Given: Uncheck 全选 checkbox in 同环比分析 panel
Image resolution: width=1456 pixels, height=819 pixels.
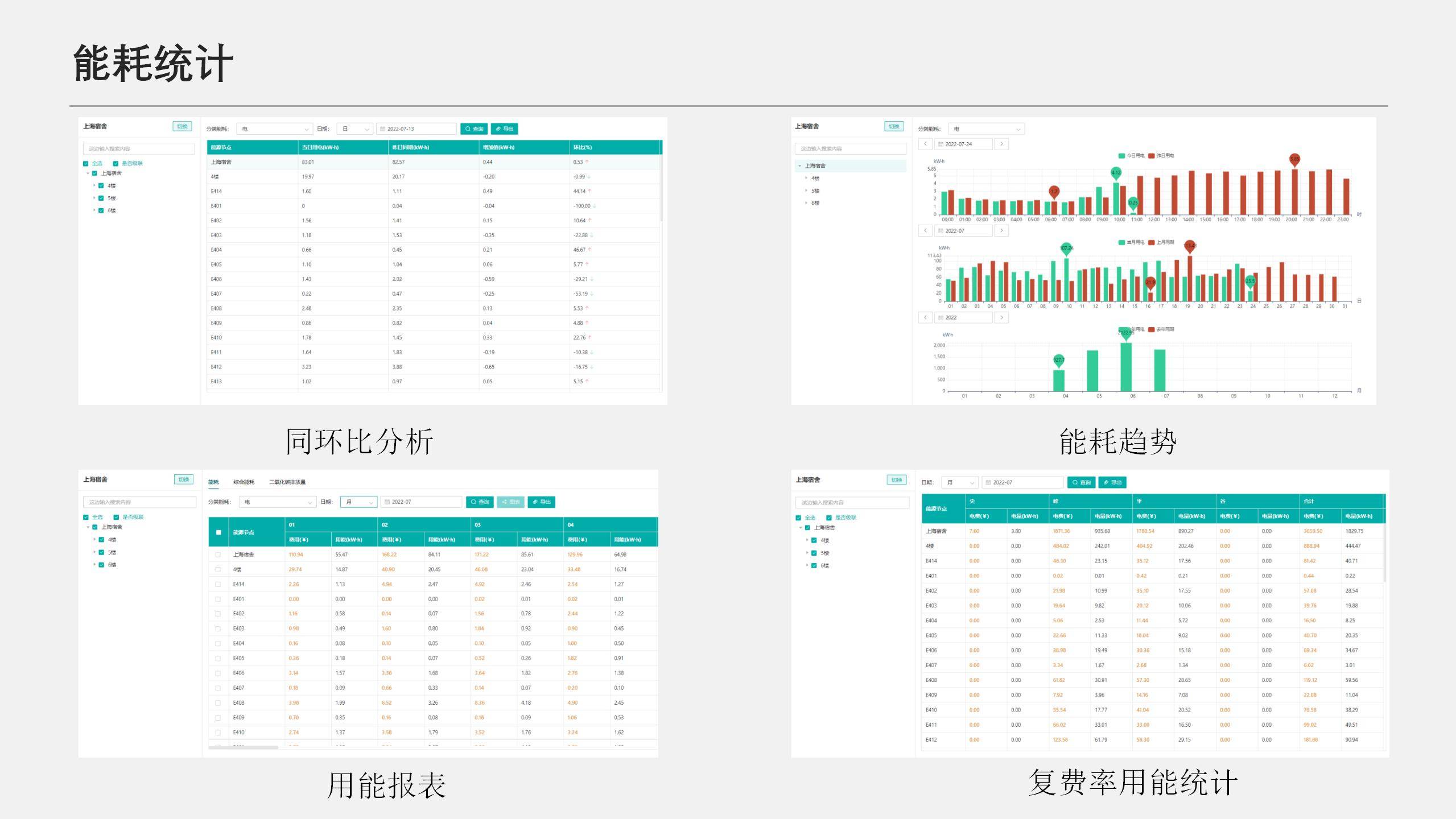Looking at the screenshot, I should pyautogui.click(x=86, y=164).
